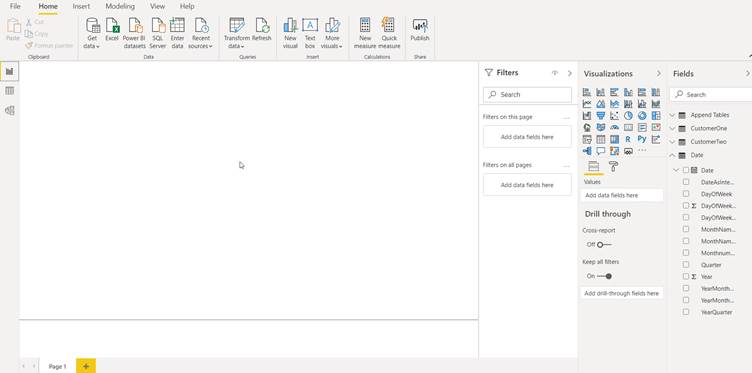
Task: Open the Help ribbon tab
Action: tap(187, 6)
